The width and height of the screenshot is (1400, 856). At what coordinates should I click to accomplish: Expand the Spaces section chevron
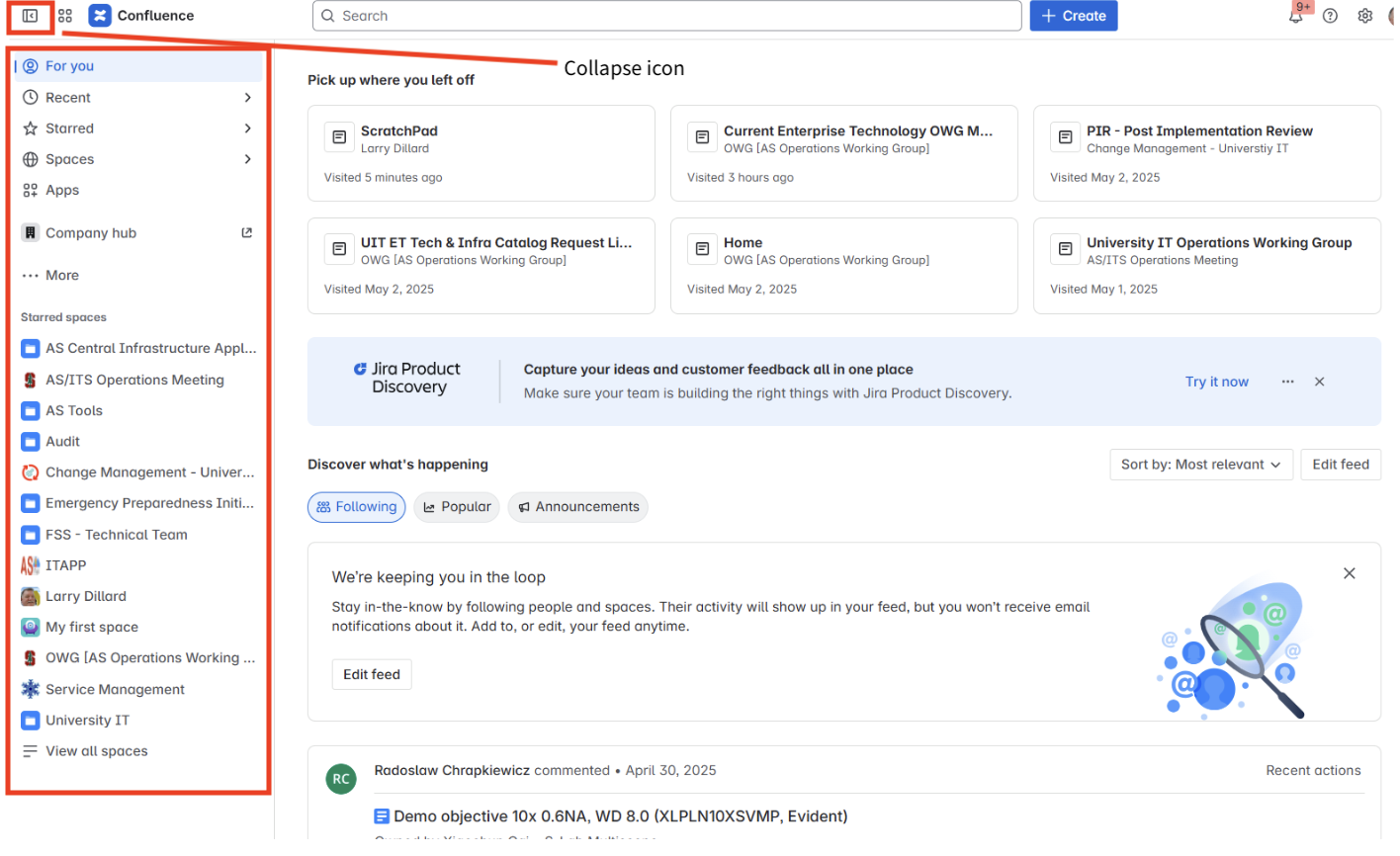pyautogui.click(x=247, y=159)
